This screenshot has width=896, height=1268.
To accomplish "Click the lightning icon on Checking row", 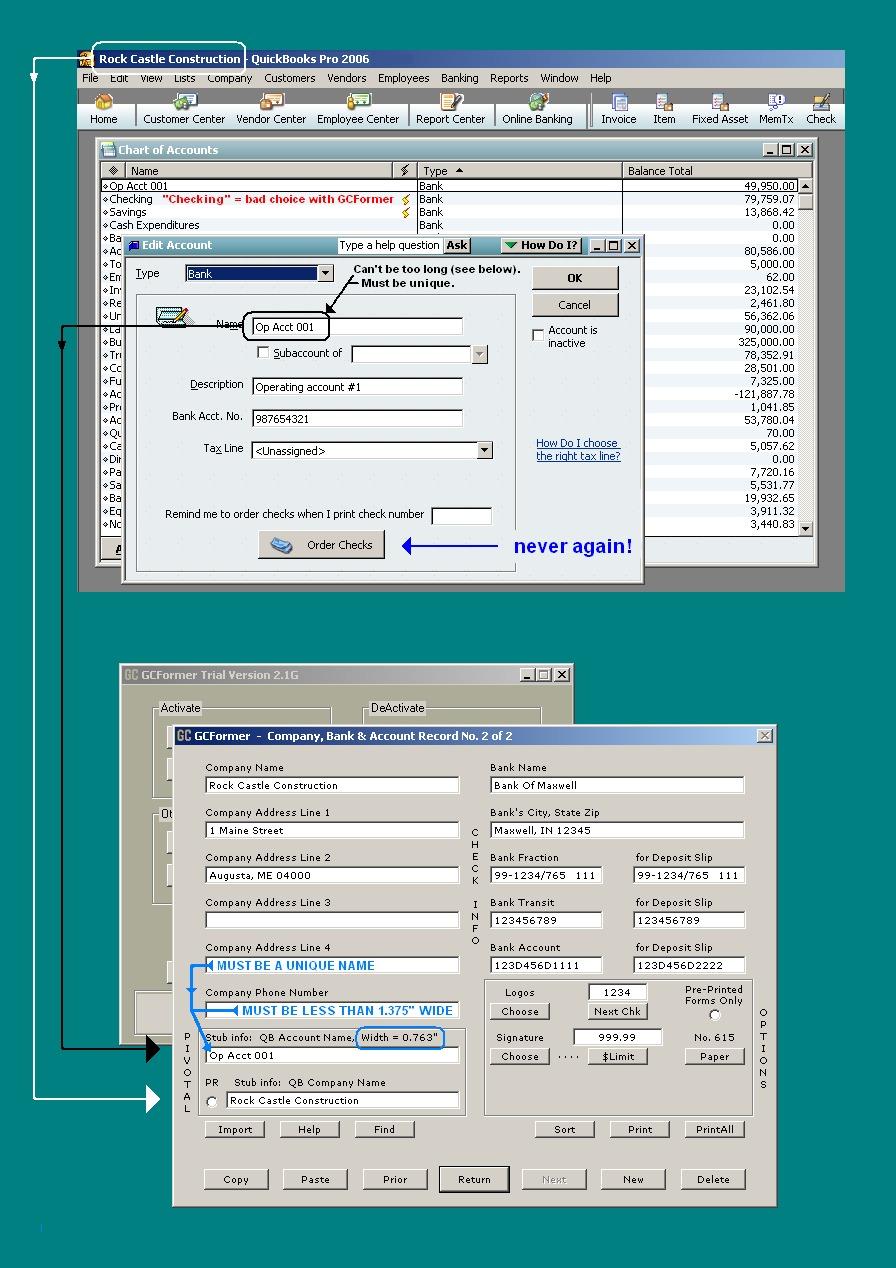I will (x=405, y=199).
